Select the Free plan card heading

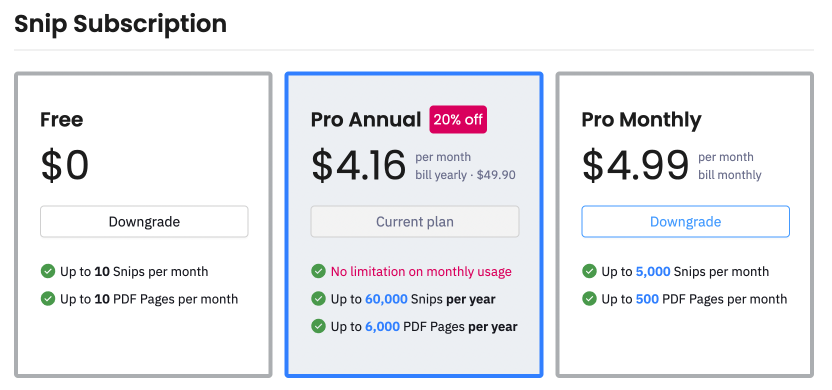coord(62,119)
